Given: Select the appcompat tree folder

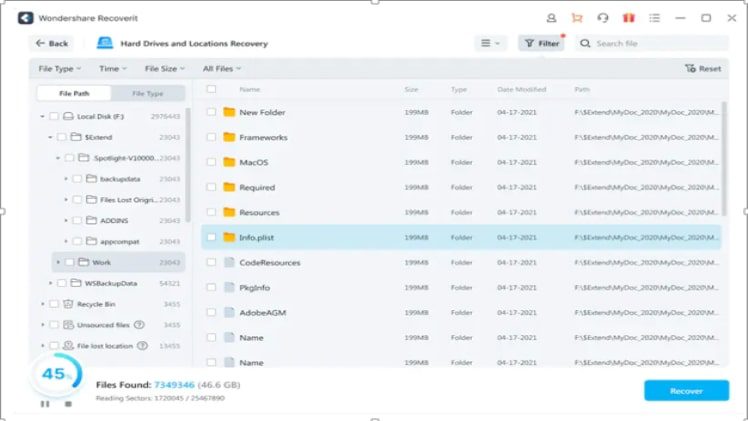Looking at the screenshot, I should click(119, 241).
